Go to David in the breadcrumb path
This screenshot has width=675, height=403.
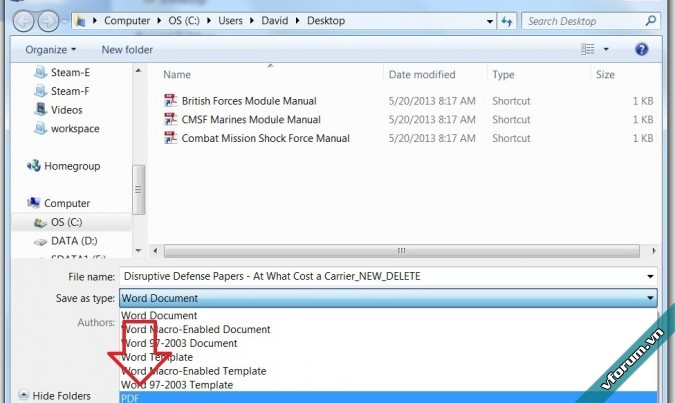point(275,21)
